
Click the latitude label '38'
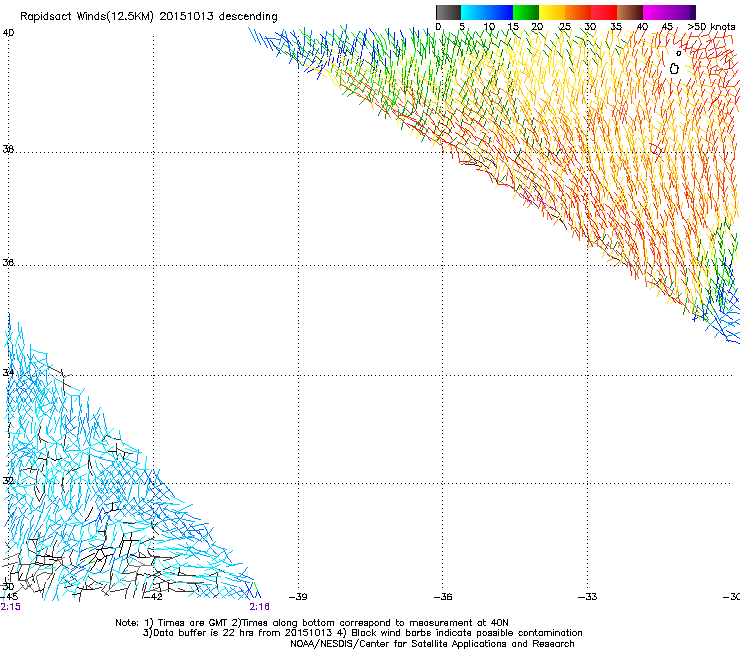8,149
